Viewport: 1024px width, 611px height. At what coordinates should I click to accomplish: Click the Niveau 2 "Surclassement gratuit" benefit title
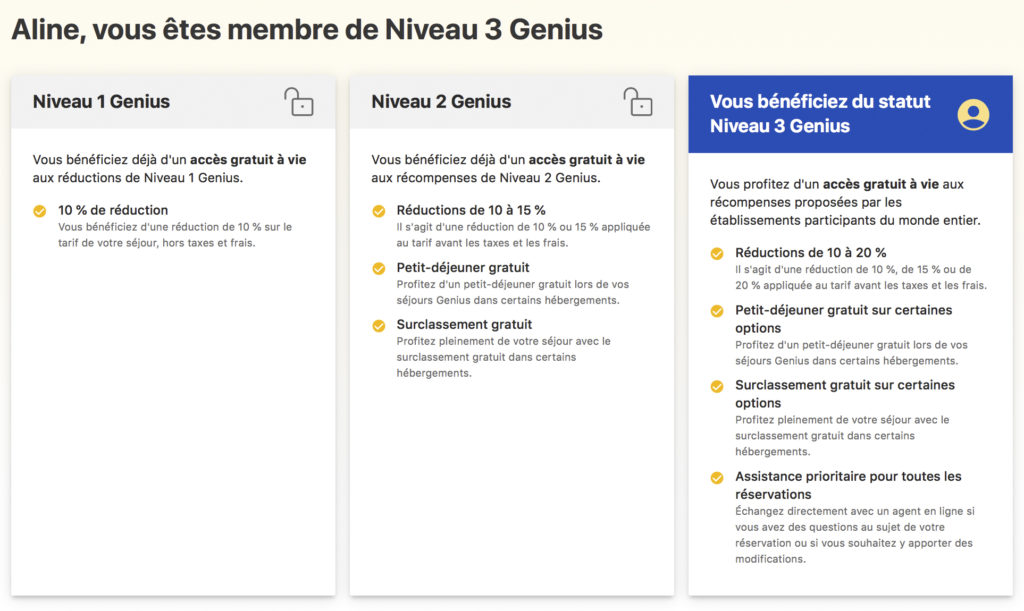(x=464, y=325)
